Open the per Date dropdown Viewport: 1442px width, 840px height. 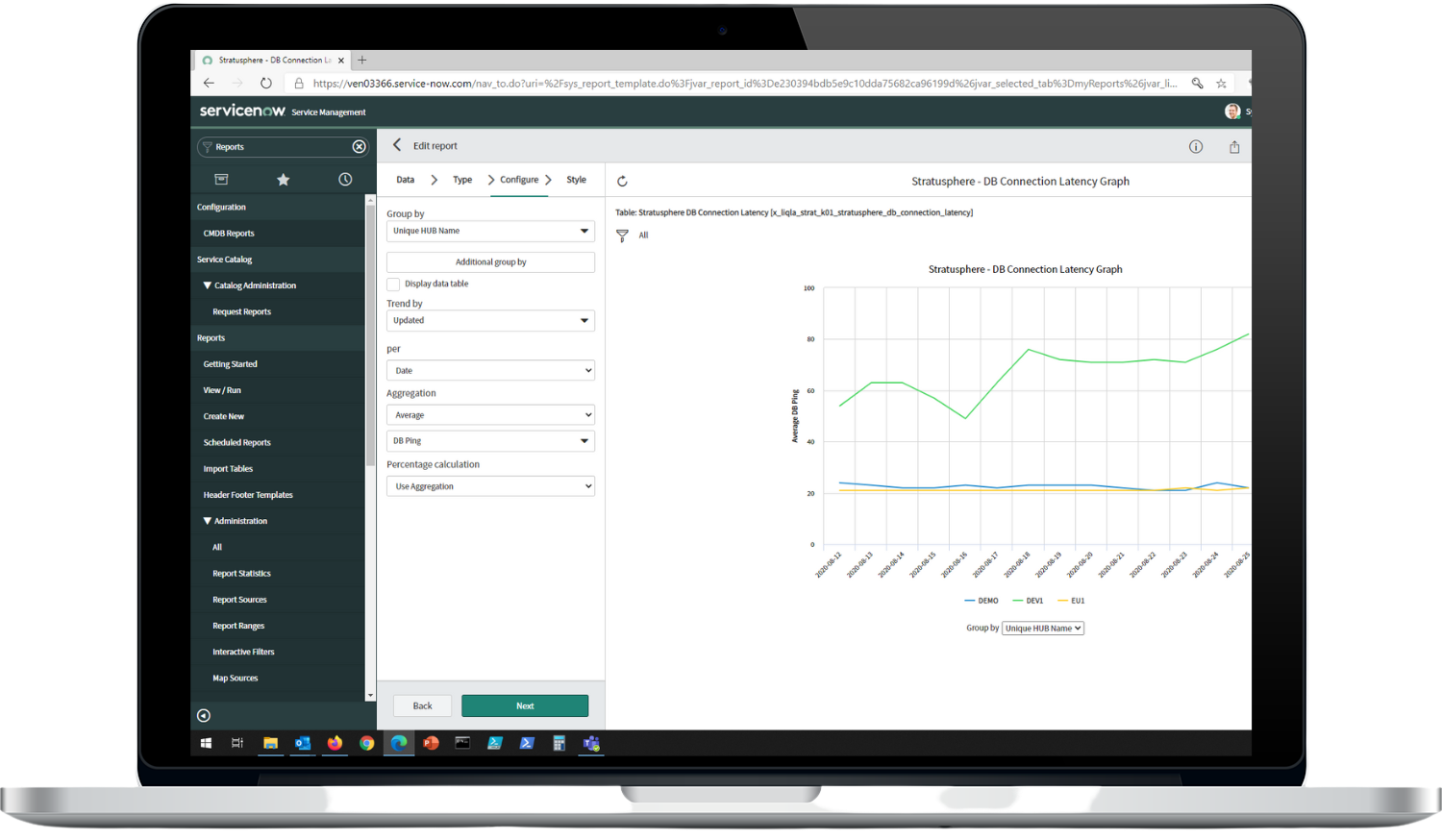(x=490, y=370)
